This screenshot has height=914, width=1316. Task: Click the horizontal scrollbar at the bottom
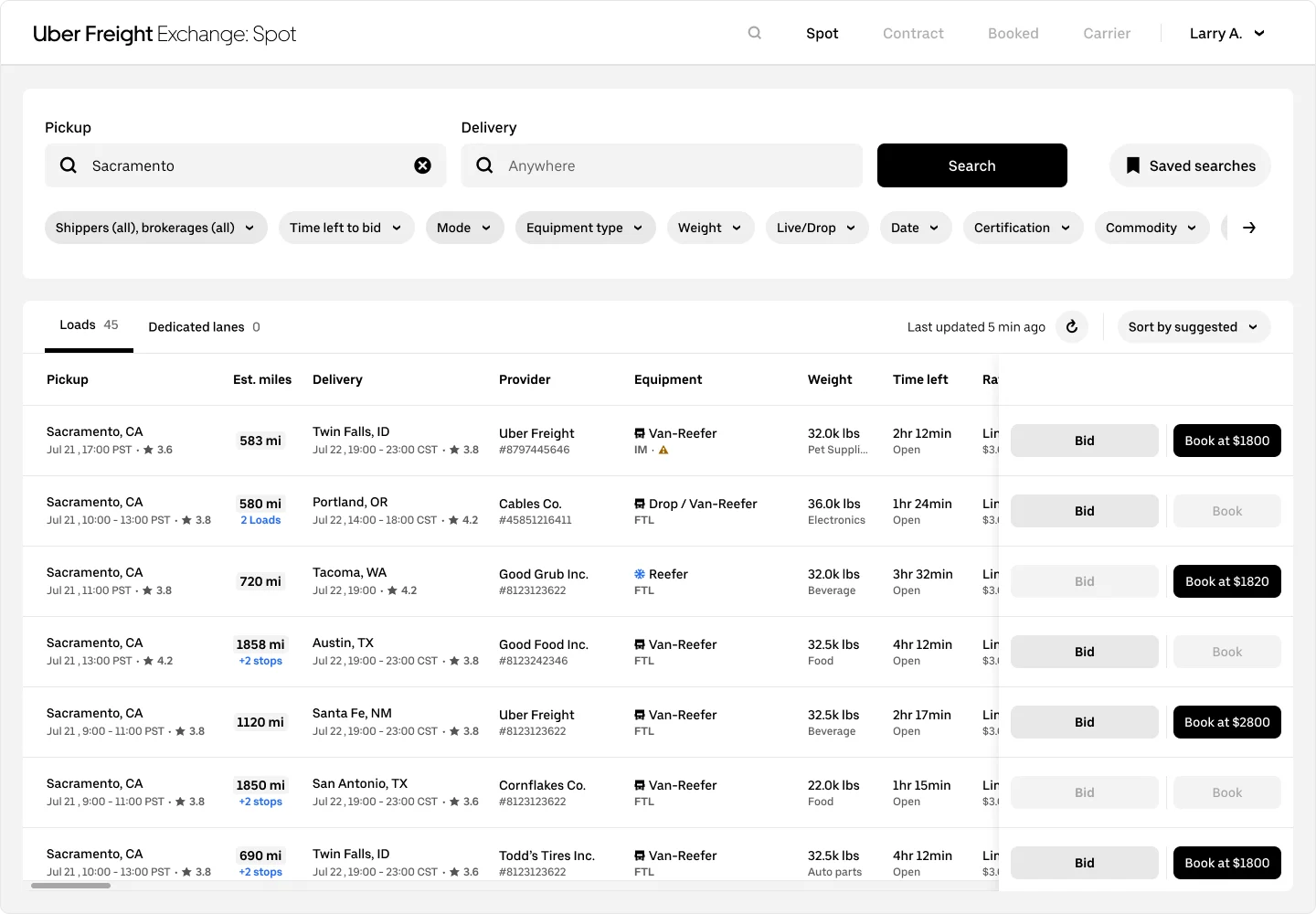tap(71, 886)
